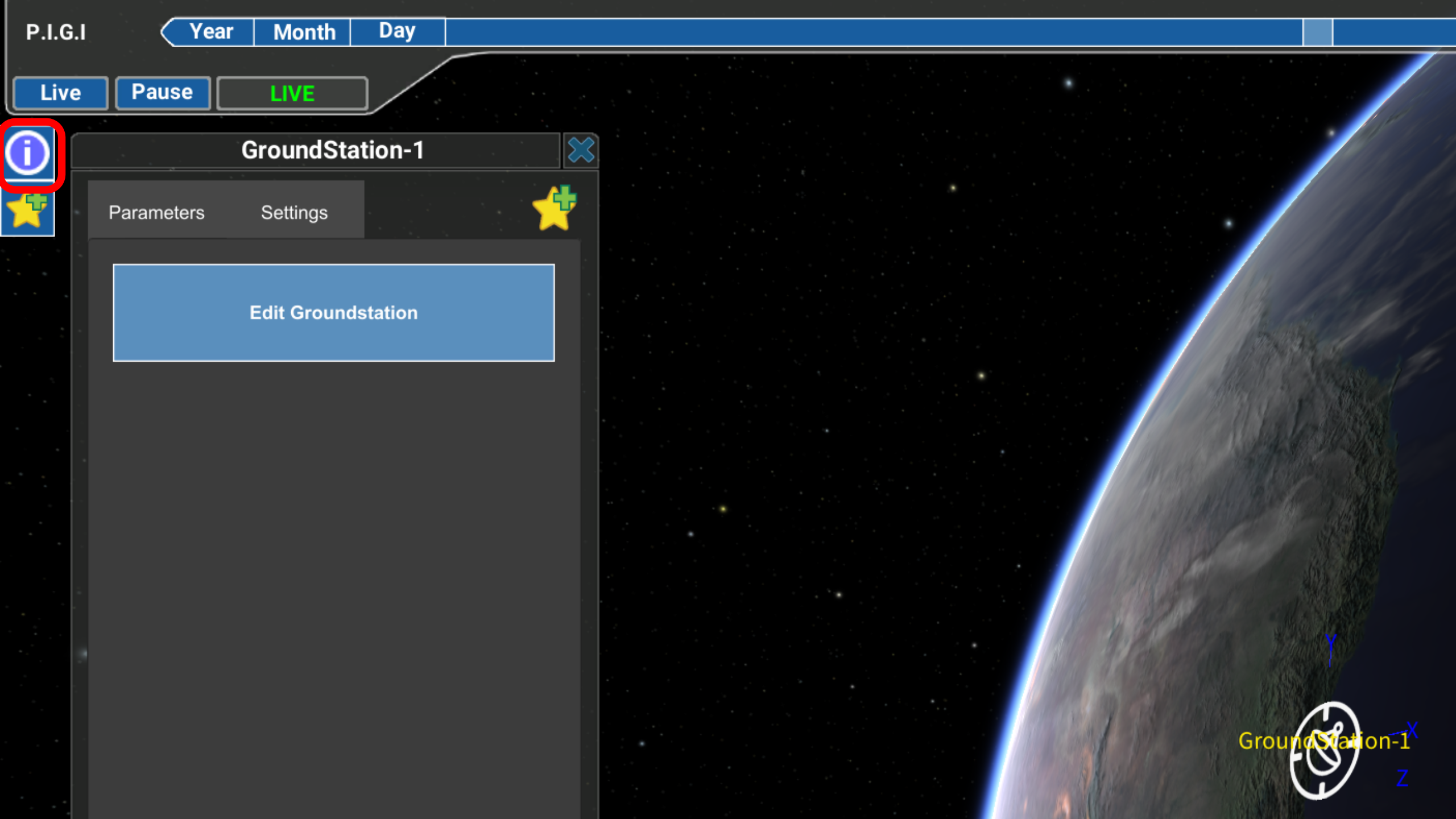Click the Live button
The width and height of the screenshot is (1456, 819).
pyautogui.click(x=60, y=93)
